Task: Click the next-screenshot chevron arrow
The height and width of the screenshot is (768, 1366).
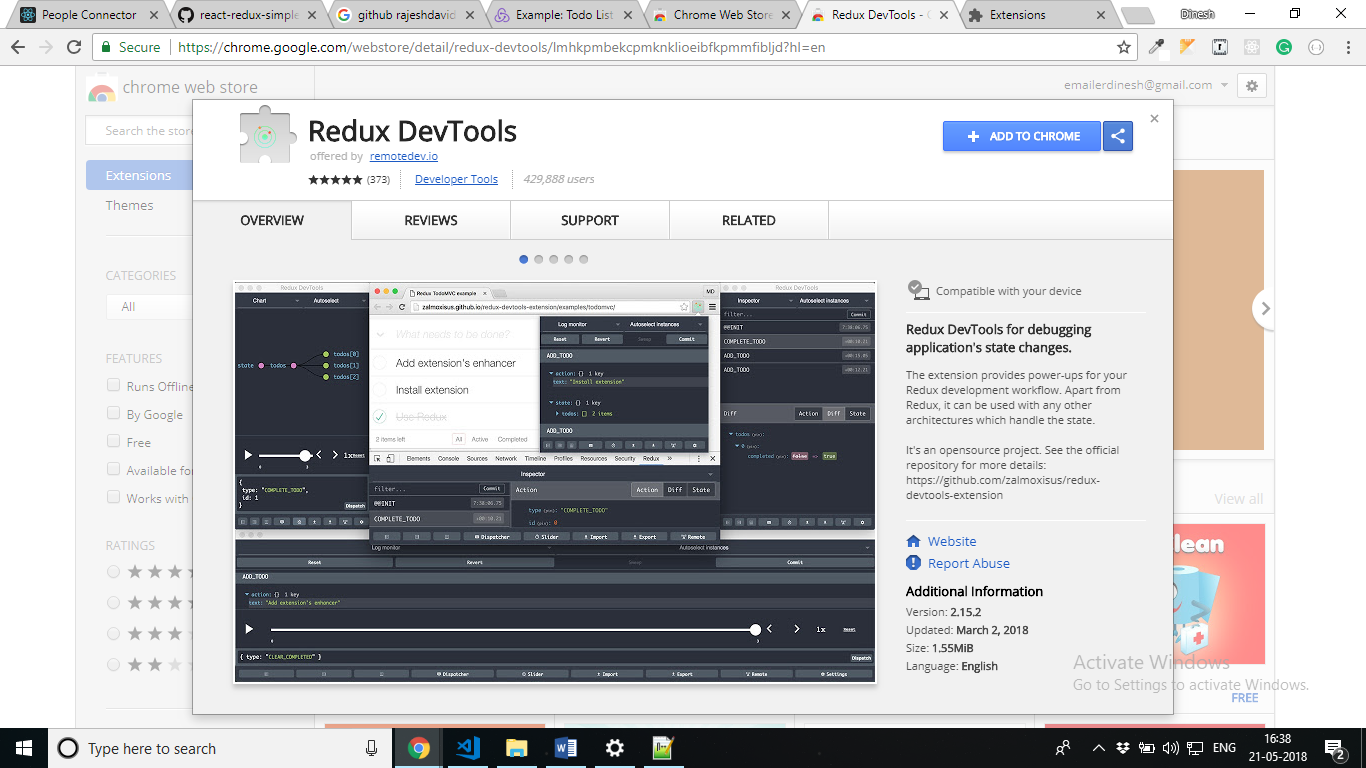Action: (x=1264, y=309)
